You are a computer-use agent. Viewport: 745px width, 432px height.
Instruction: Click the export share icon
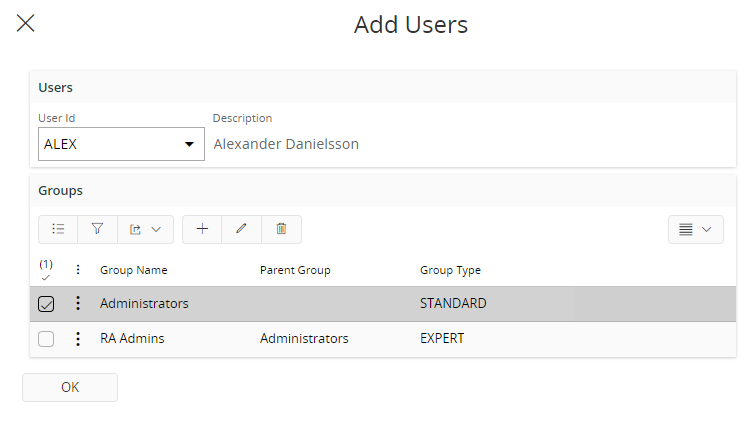(x=135, y=230)
